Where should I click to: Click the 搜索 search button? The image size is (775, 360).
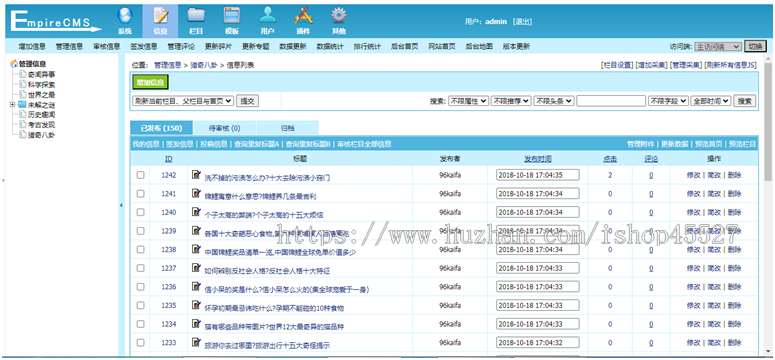pyautogui.click(x=745, y=101)
